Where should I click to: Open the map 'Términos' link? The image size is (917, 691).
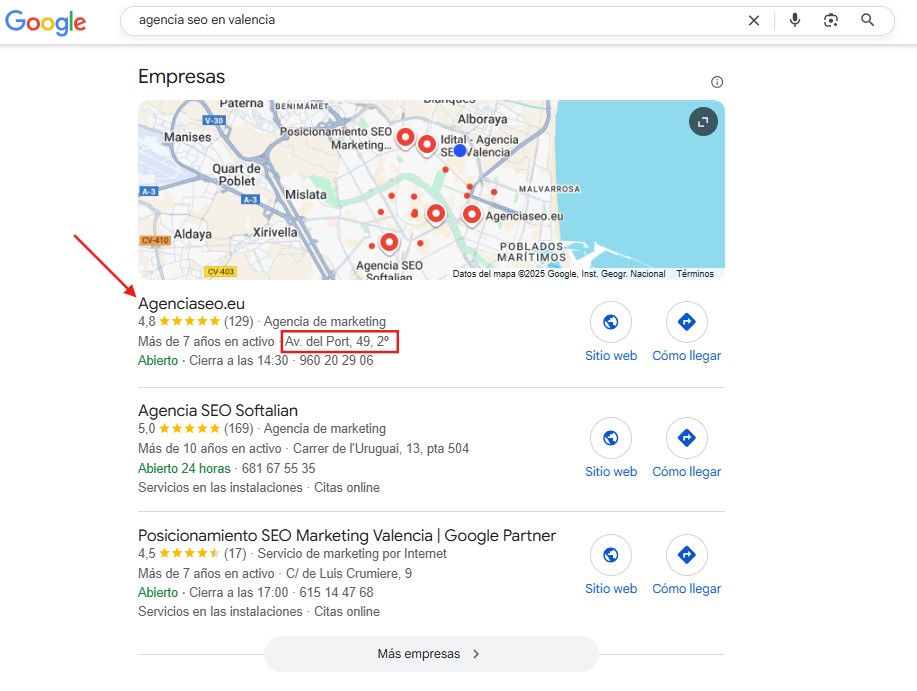[695, 274]
